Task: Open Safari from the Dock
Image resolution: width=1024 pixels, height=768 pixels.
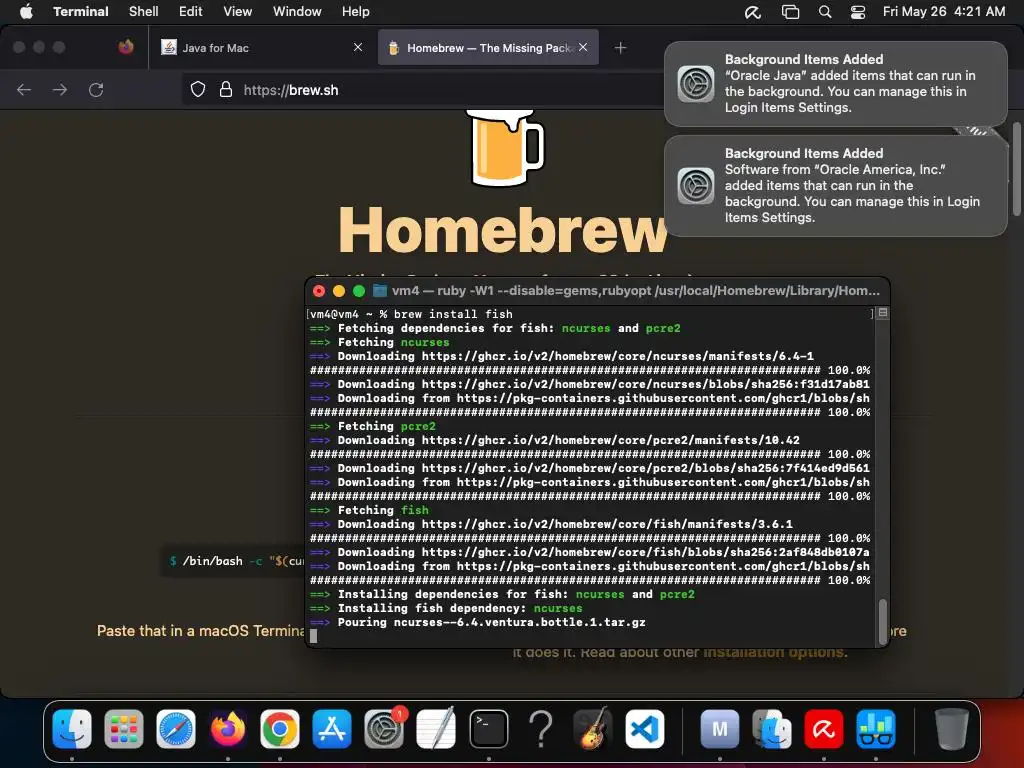Action: point(176,729)
